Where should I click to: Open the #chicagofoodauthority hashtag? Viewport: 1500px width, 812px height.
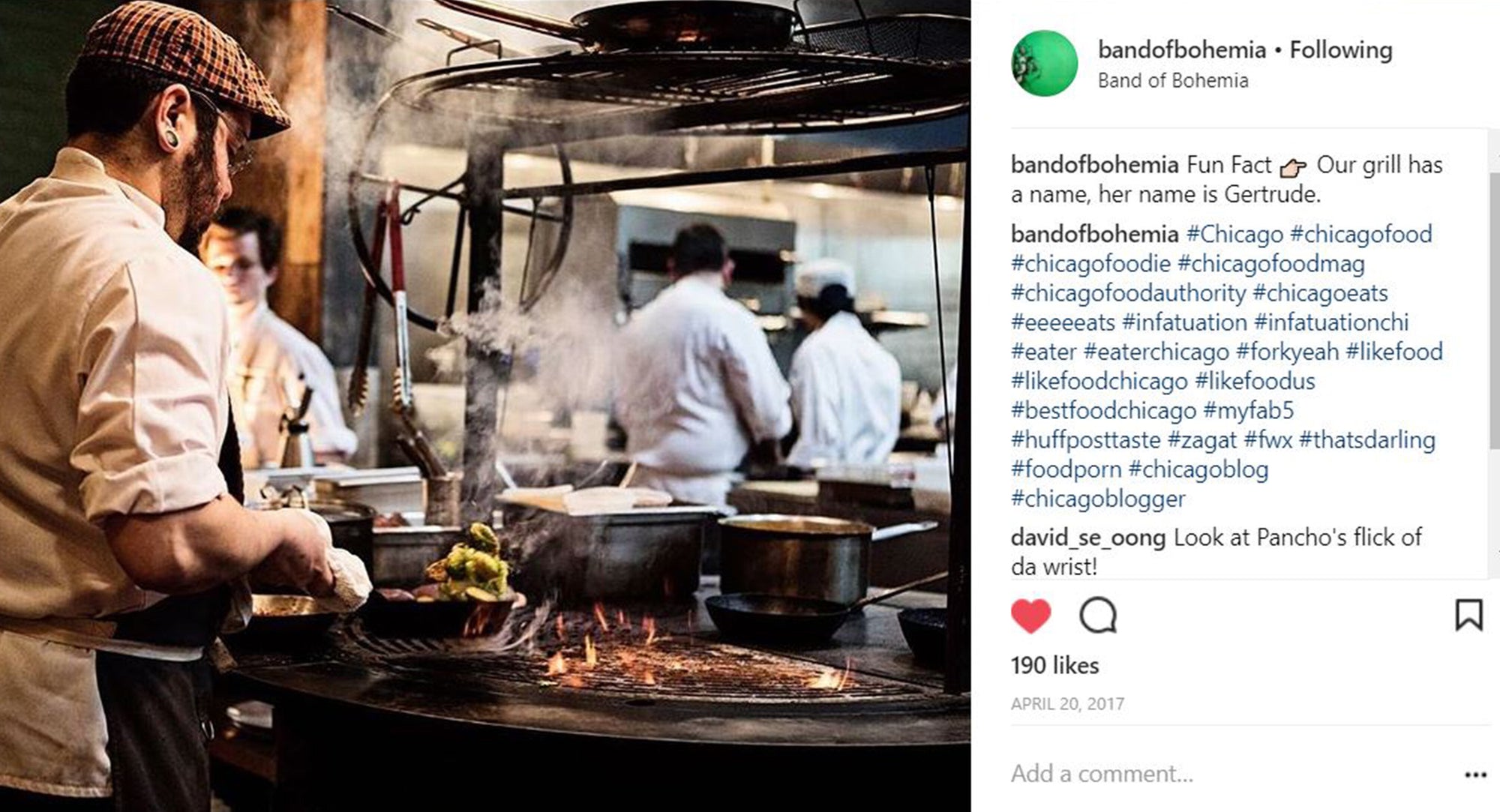1128,293
